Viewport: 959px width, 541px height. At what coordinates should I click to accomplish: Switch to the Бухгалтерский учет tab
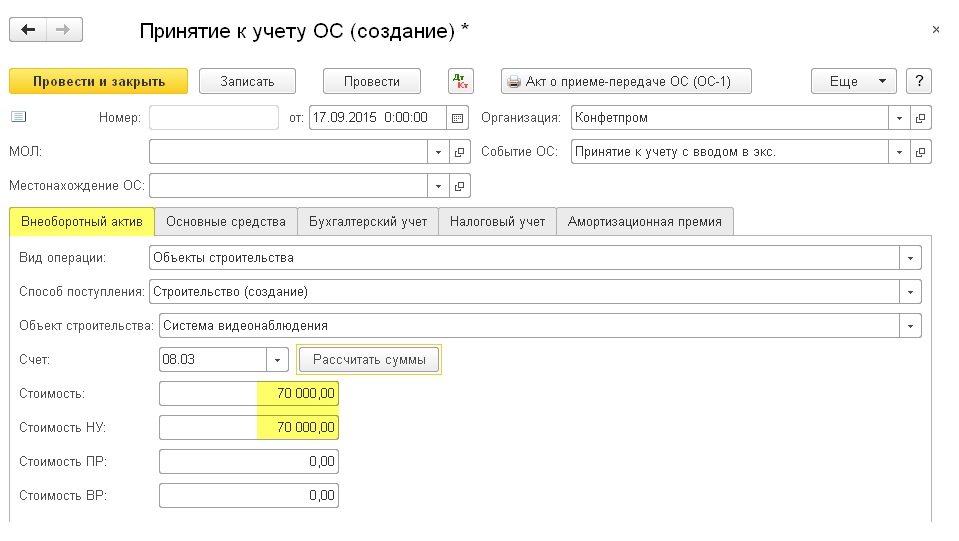point(368,221)
